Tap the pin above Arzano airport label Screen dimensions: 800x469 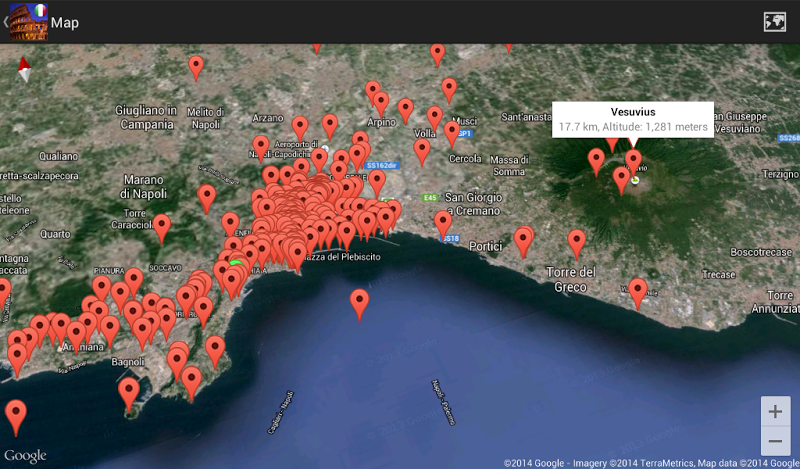300,128
